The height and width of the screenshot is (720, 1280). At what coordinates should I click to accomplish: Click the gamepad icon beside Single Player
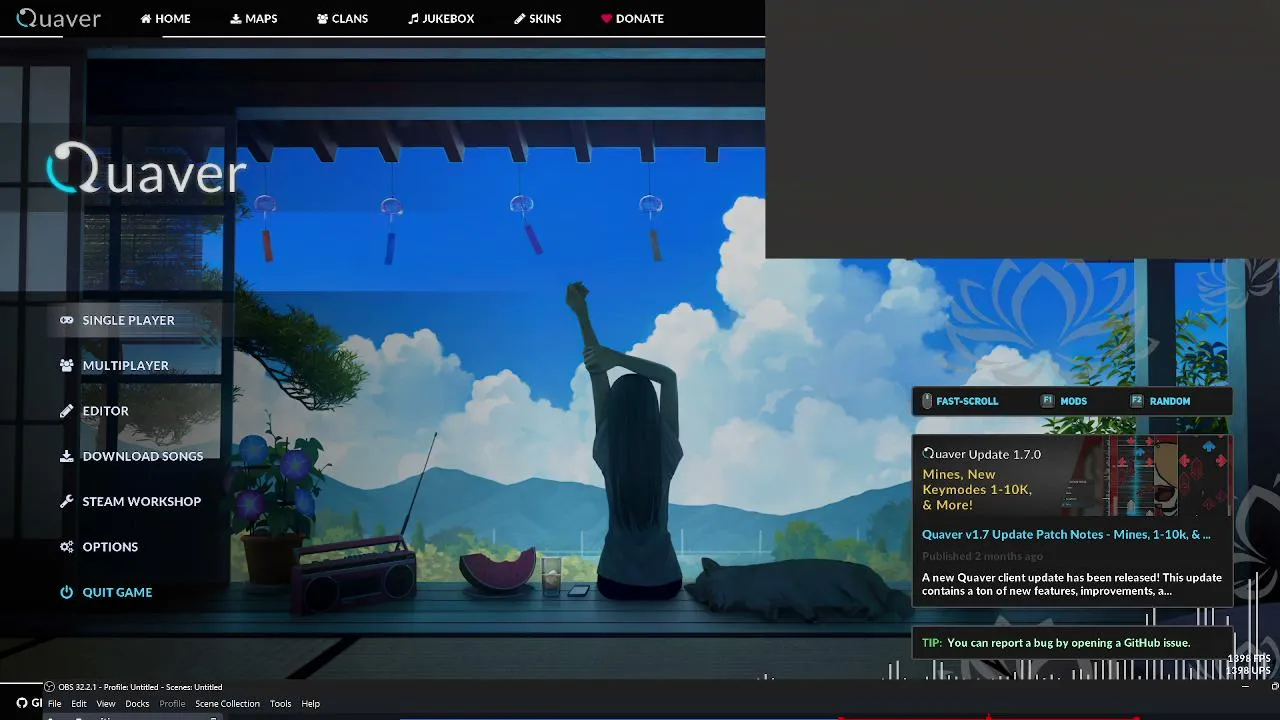67,320
